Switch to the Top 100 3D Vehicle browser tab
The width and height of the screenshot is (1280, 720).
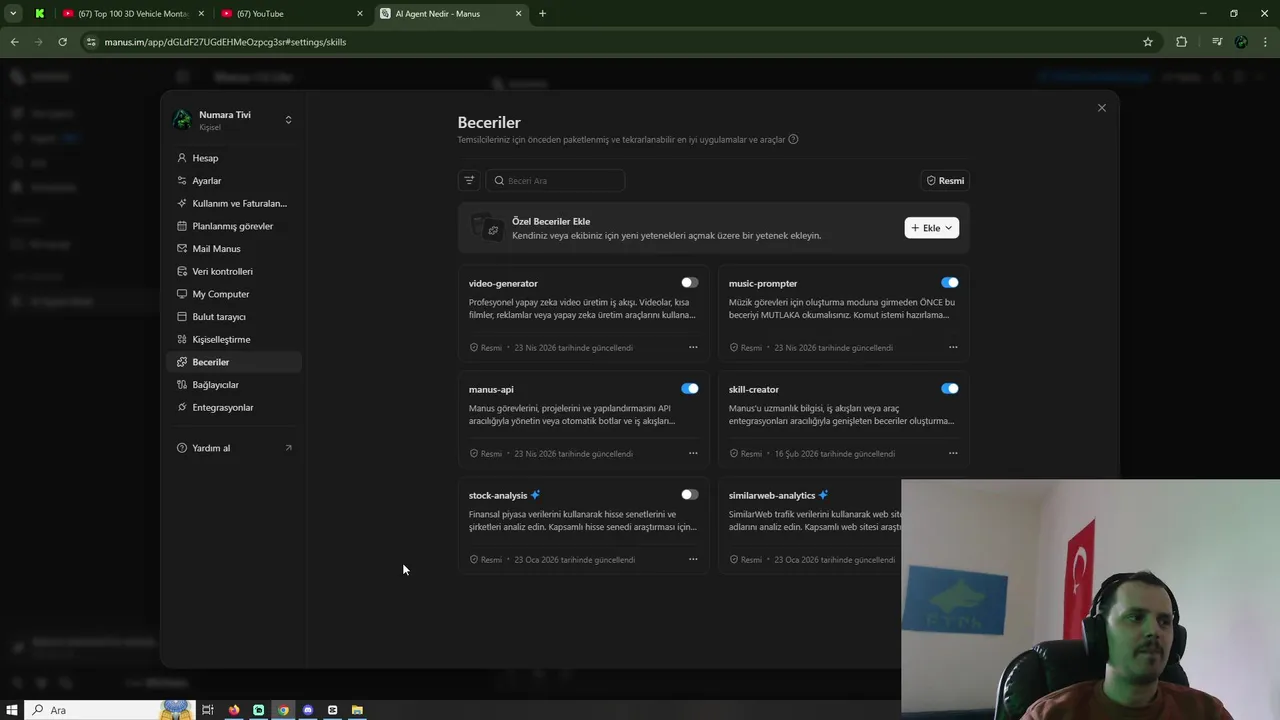pyautogui.click(x=133, y=14)
